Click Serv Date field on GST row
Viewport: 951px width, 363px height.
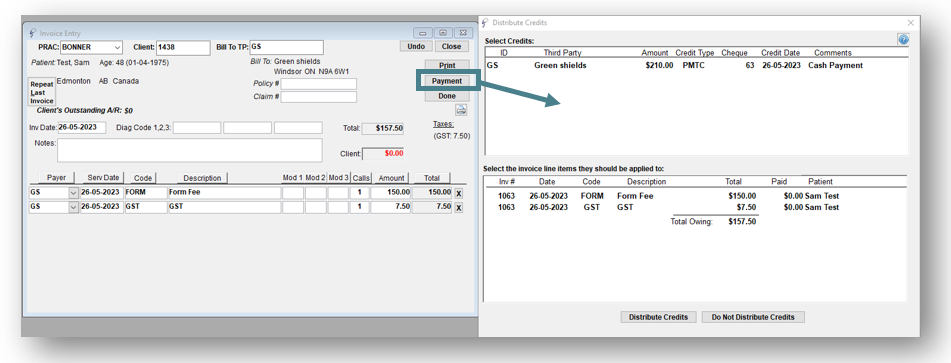pos(102,207)
